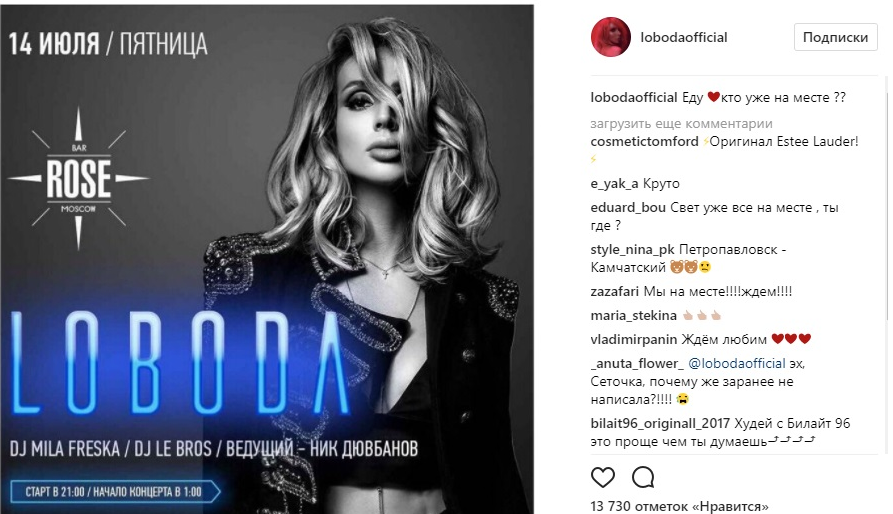Click the LOBODA concert poster image
This screenshot has height=514, width=893.
267,259
